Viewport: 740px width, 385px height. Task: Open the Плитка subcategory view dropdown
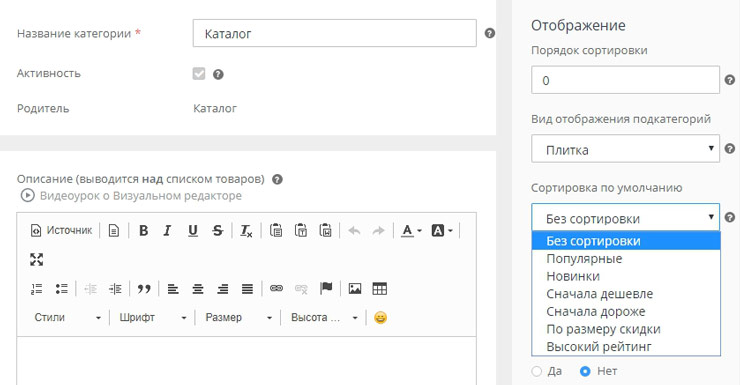click(625, 149)
